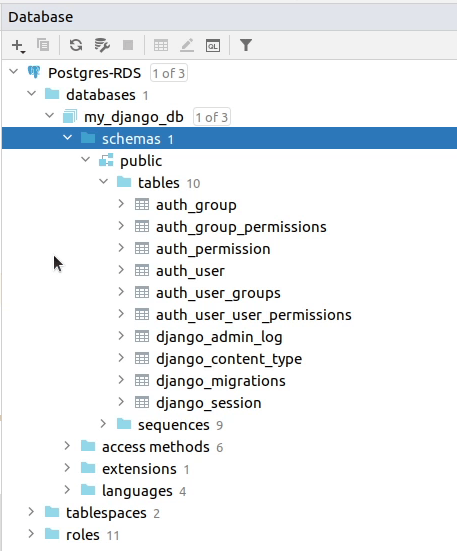Expand the django_admin_log table chevron
This screenshot has height=551, width=457.
coord(121,336)
